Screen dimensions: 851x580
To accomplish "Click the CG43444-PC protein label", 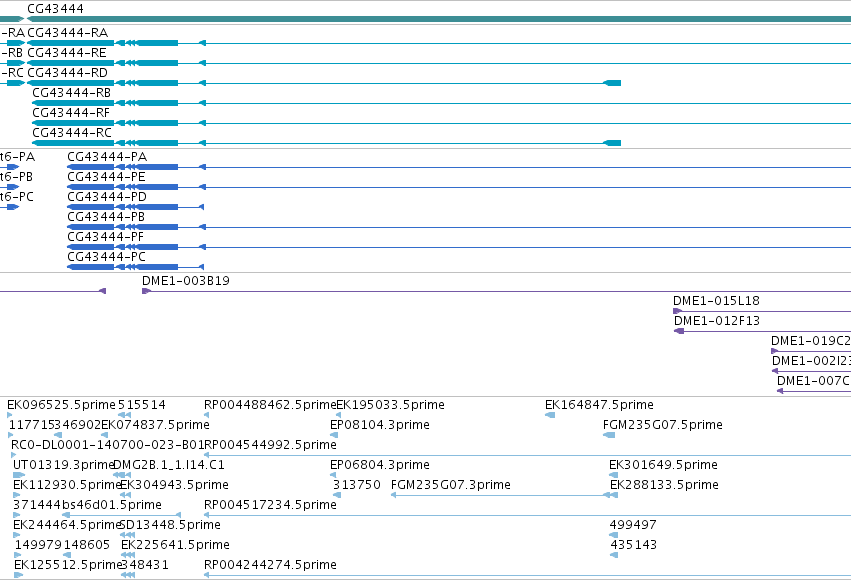I will tap(106, 257).
